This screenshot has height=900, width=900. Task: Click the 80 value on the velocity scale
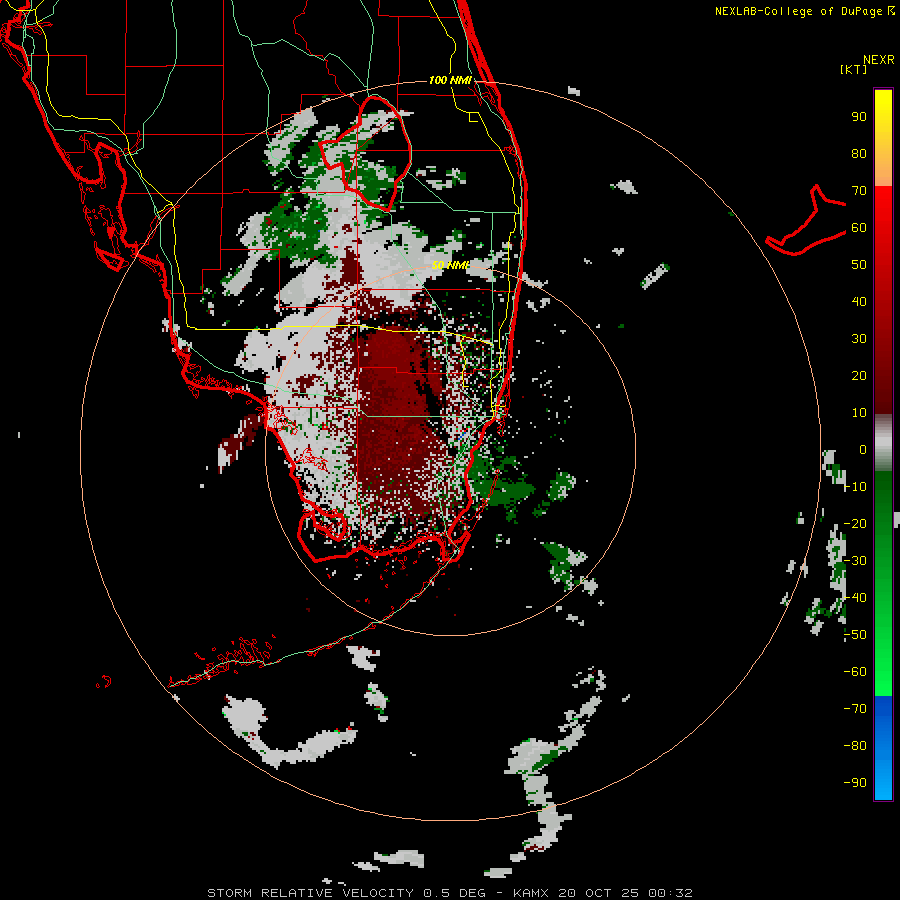[859, 154]
